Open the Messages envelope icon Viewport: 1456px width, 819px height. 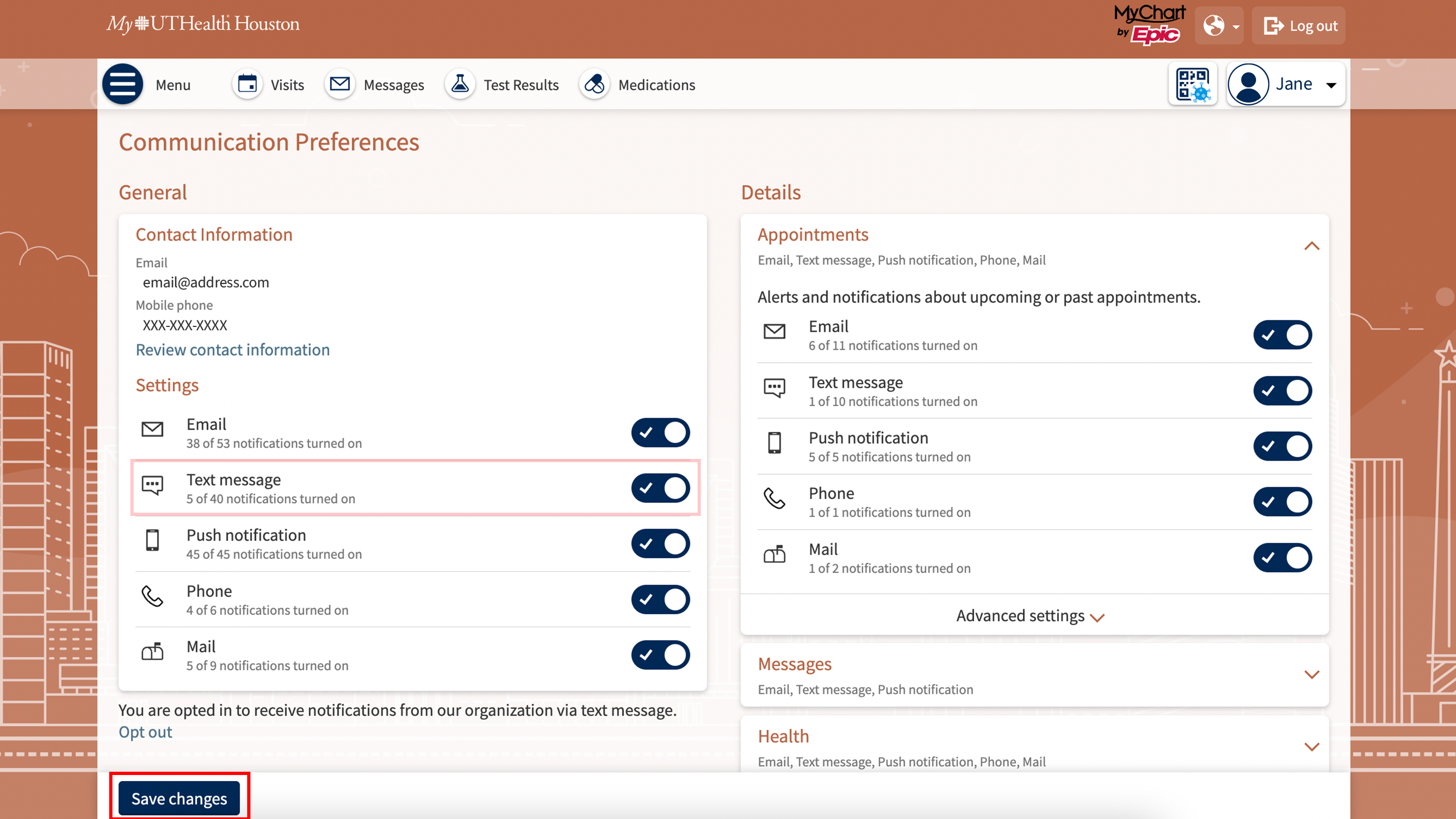pos(340,84)
